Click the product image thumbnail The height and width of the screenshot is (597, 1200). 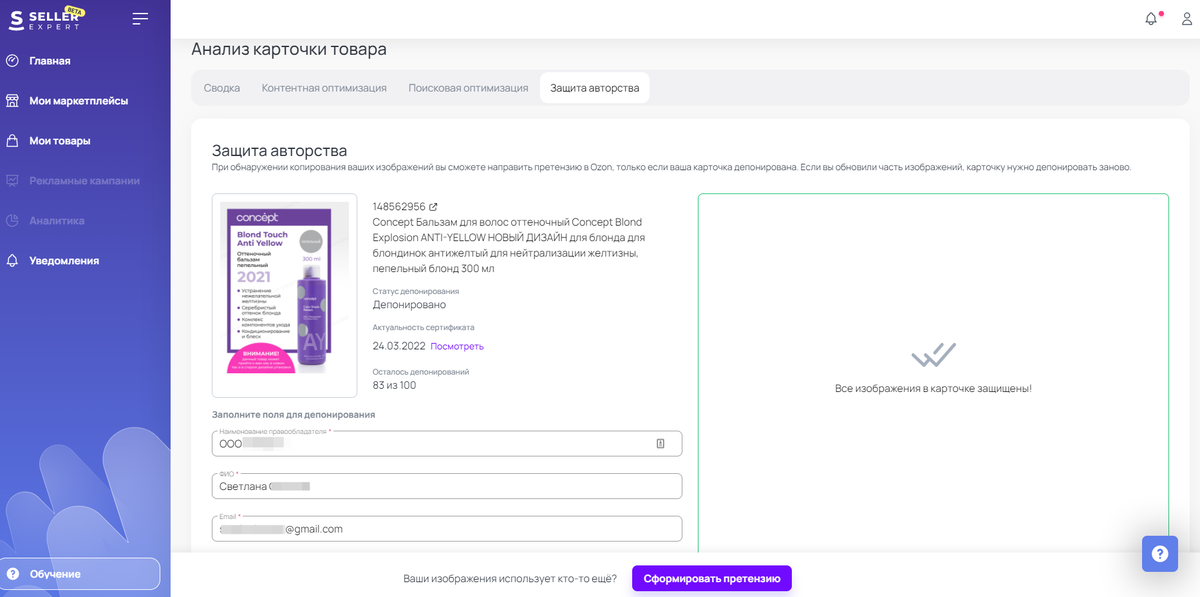[284, 294]
